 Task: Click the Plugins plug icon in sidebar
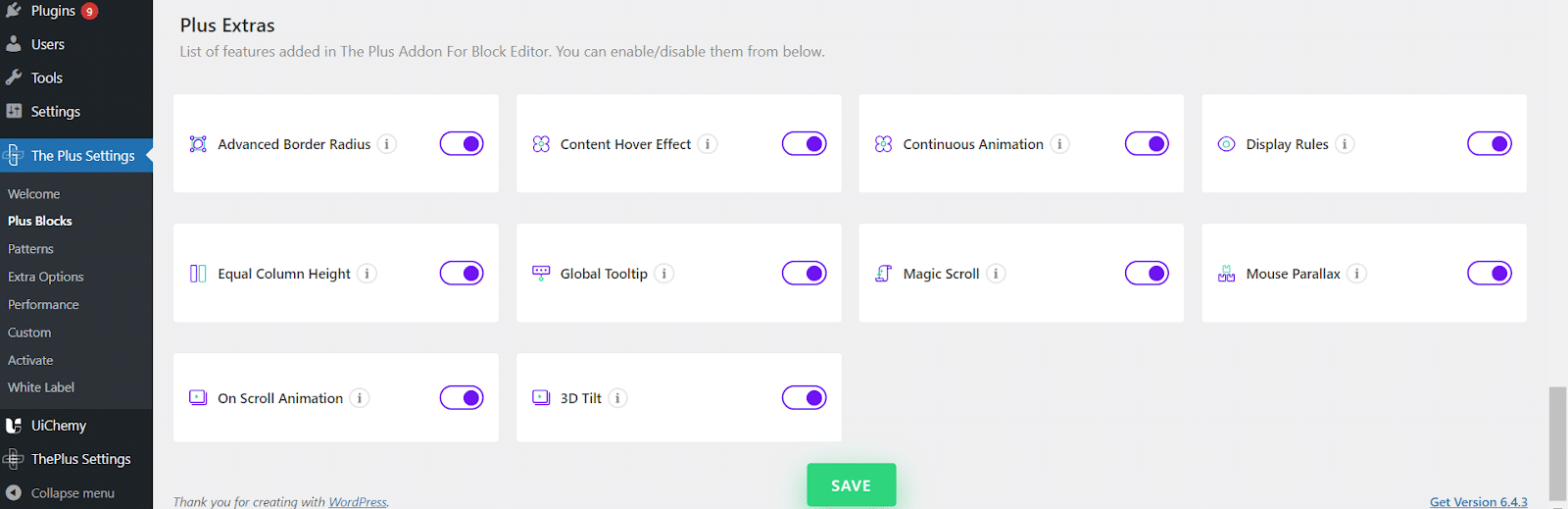tap(14, 10)
